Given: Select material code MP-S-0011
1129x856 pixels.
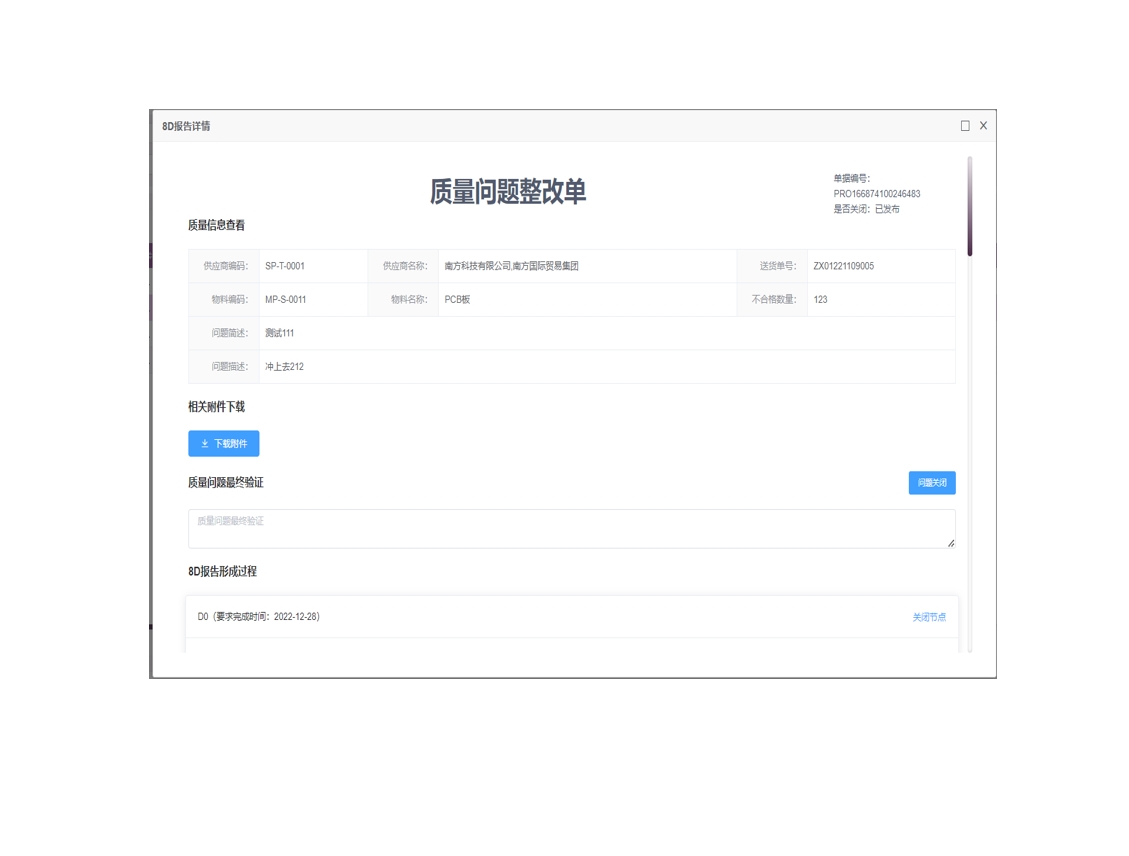Looking at the screenshot, I should pyautogui.click(x=286, y=299).
